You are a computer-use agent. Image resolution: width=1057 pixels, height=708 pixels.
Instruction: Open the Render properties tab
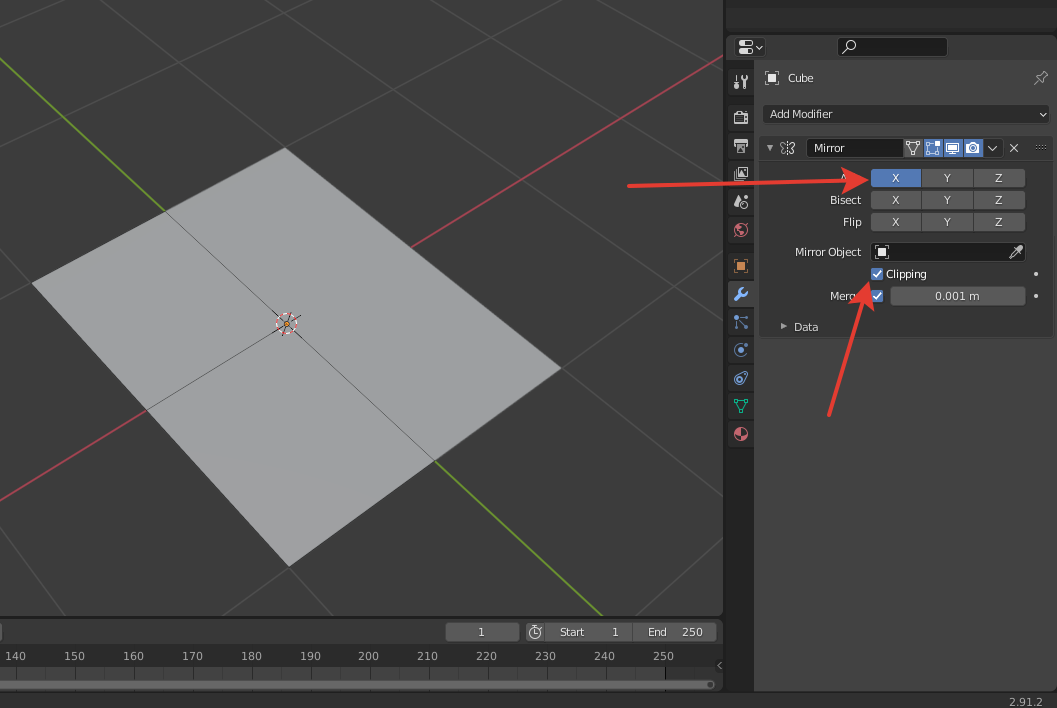tap(741, 117)
